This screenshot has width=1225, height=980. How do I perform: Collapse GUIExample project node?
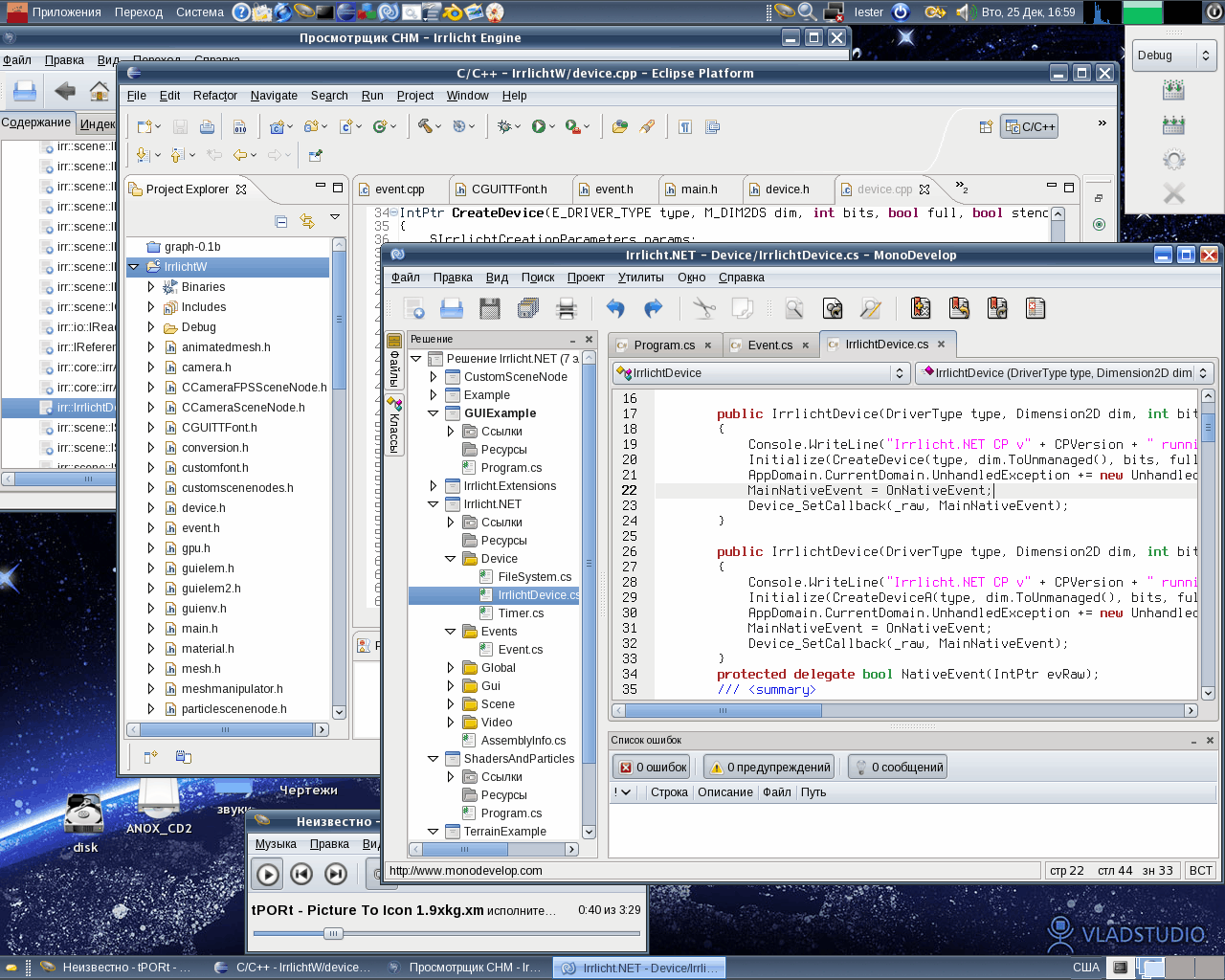434,412
